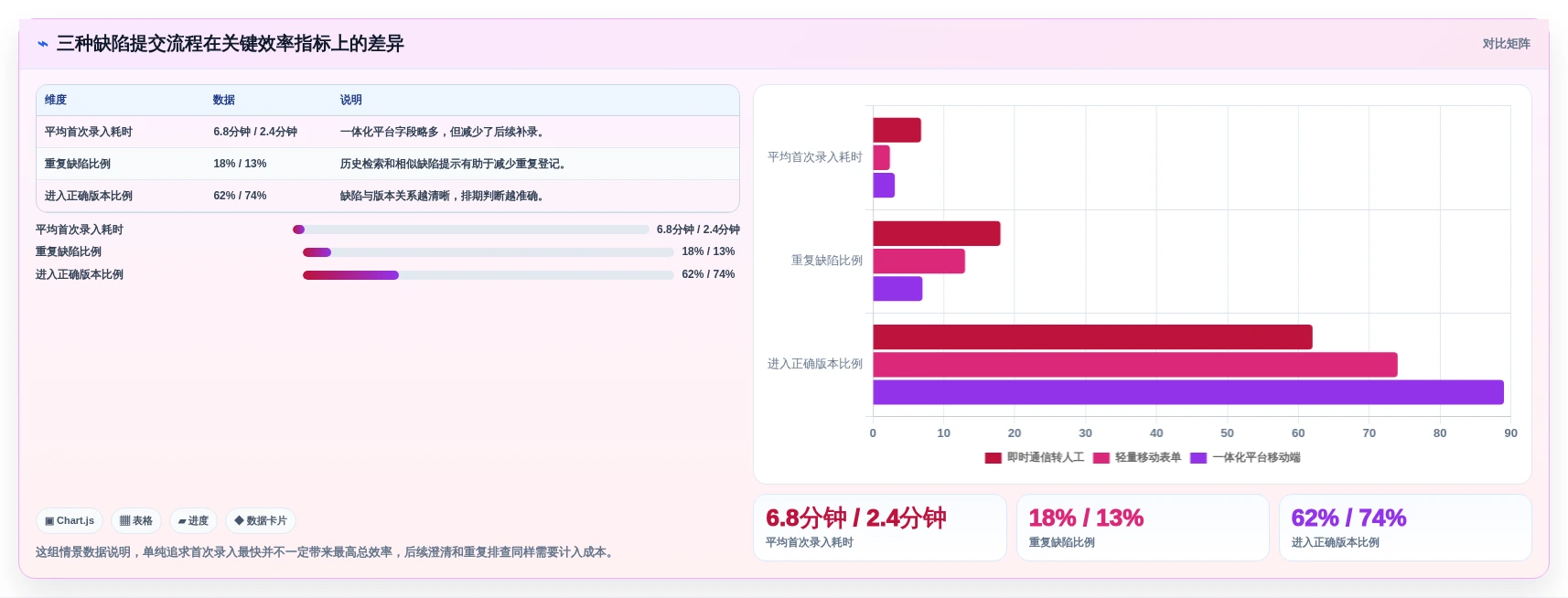Click the pink 进入正确版本比例 chart bar
The width and height of the screenshot is (1568, 598).
coord(1135,365)
